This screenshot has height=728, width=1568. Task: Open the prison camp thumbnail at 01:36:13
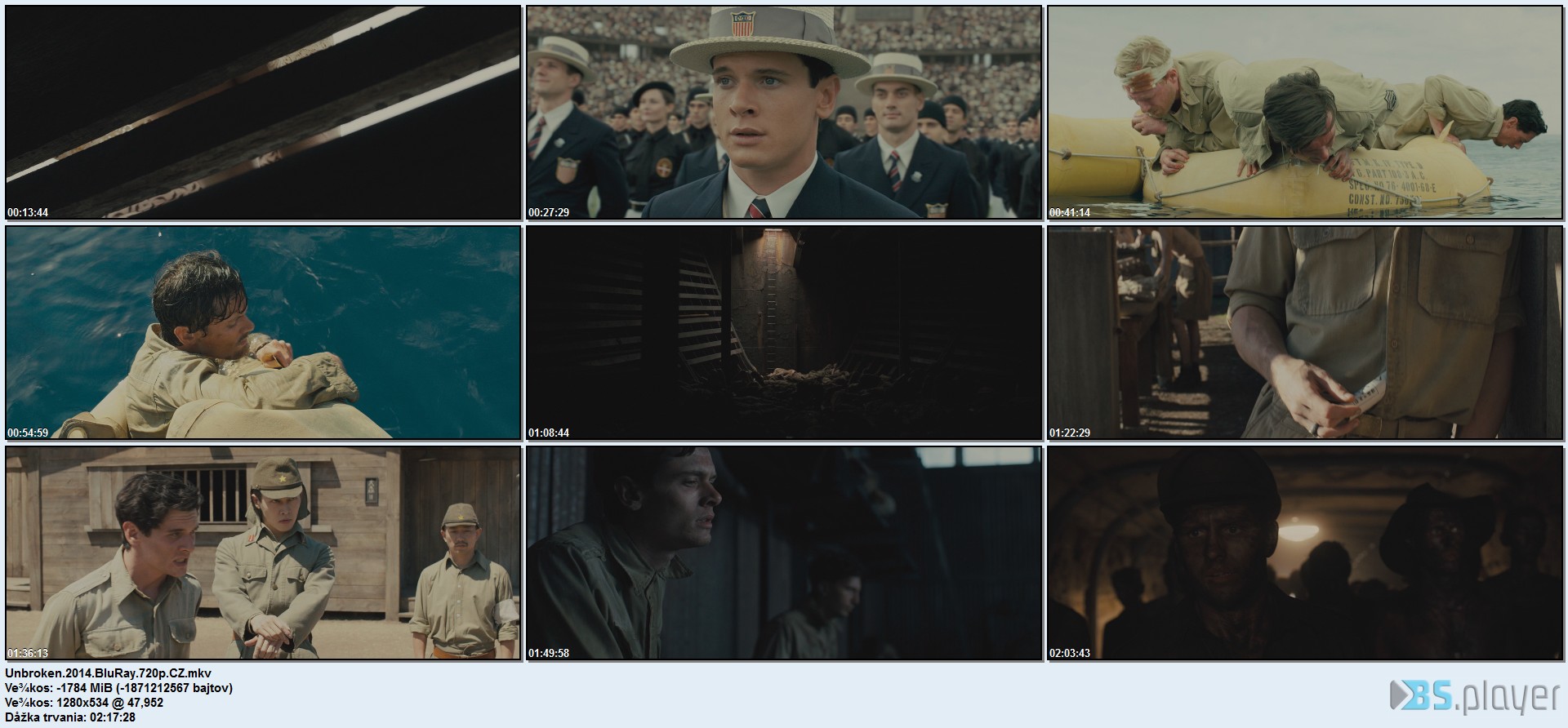(263, 553)
